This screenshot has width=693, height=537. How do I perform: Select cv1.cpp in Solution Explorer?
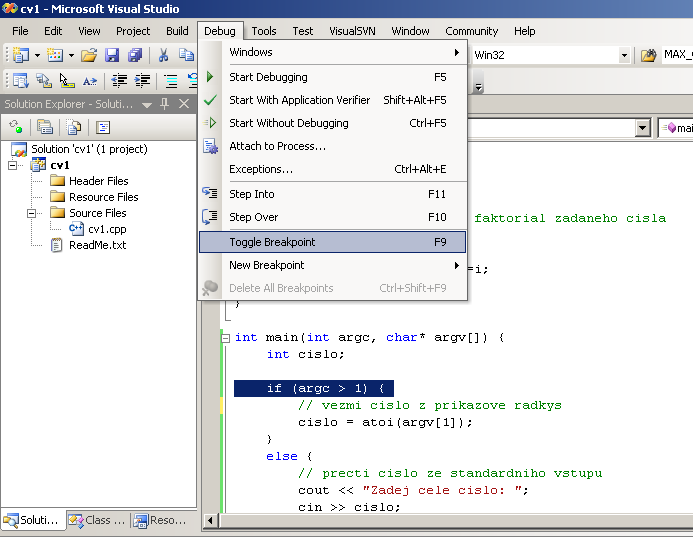click(107, 229)
